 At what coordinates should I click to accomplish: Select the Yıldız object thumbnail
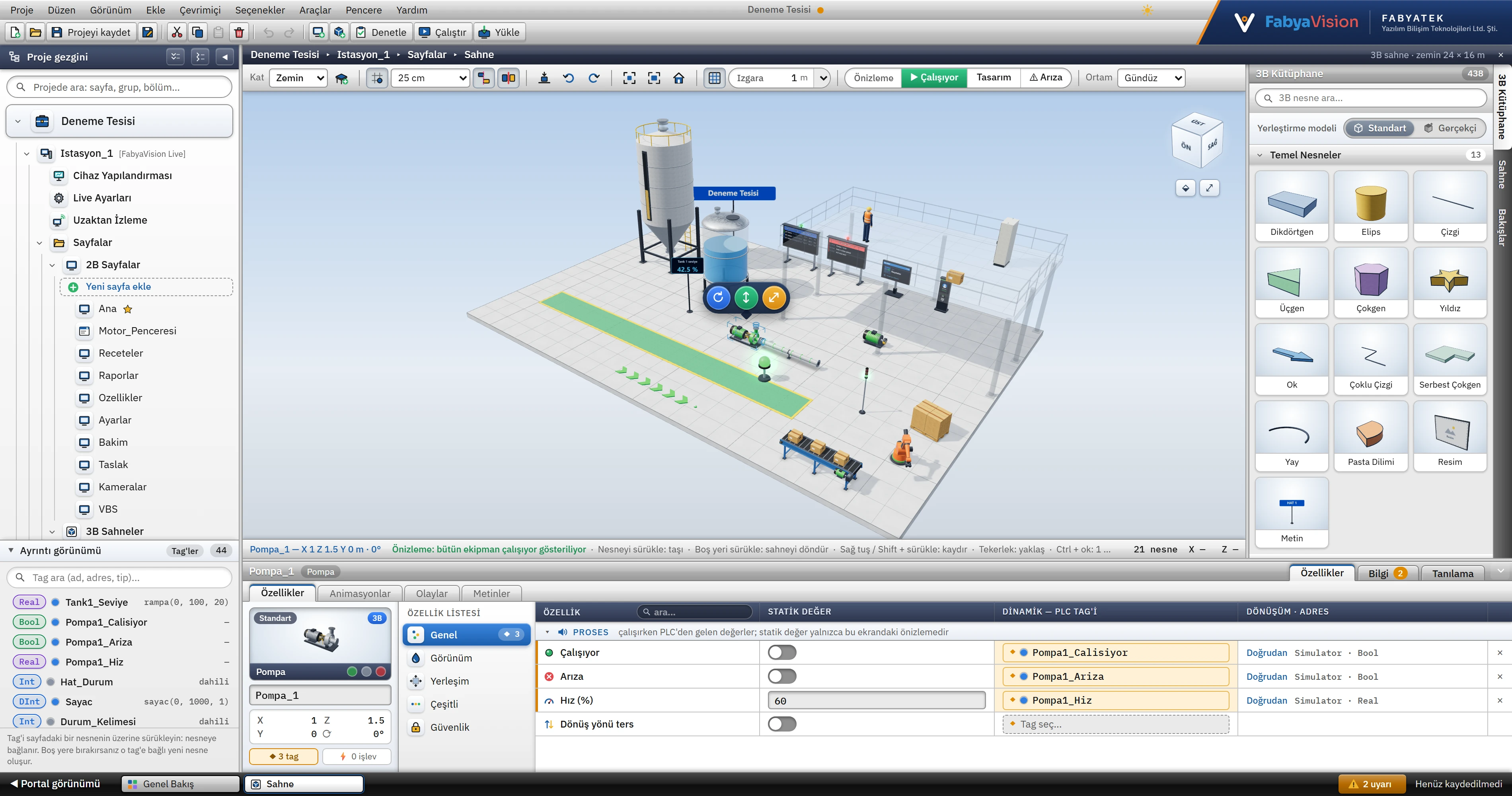[x=1450, y=282]
